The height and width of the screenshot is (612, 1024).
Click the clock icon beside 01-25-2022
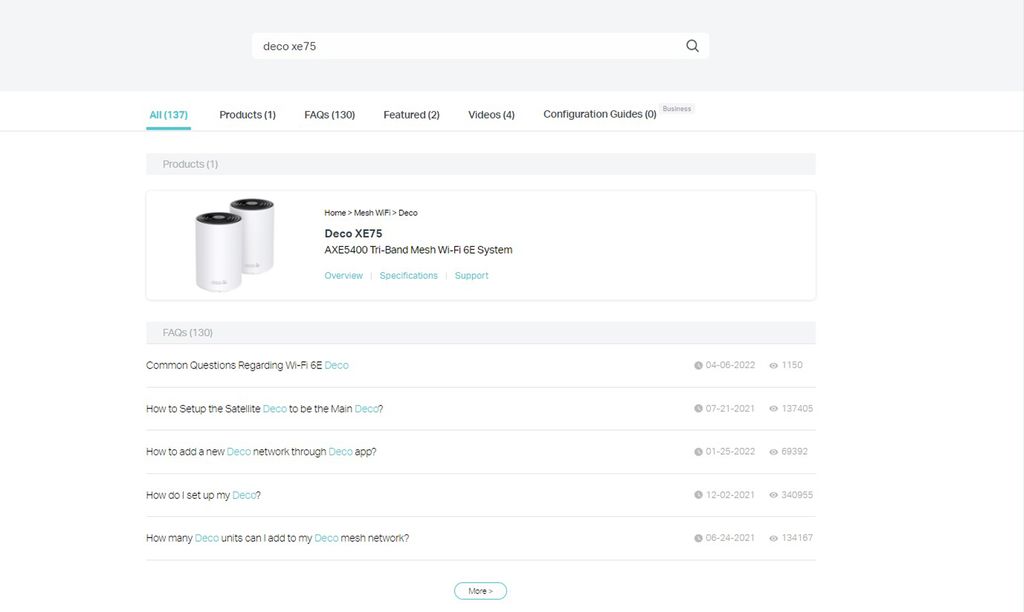click(700, 451)
